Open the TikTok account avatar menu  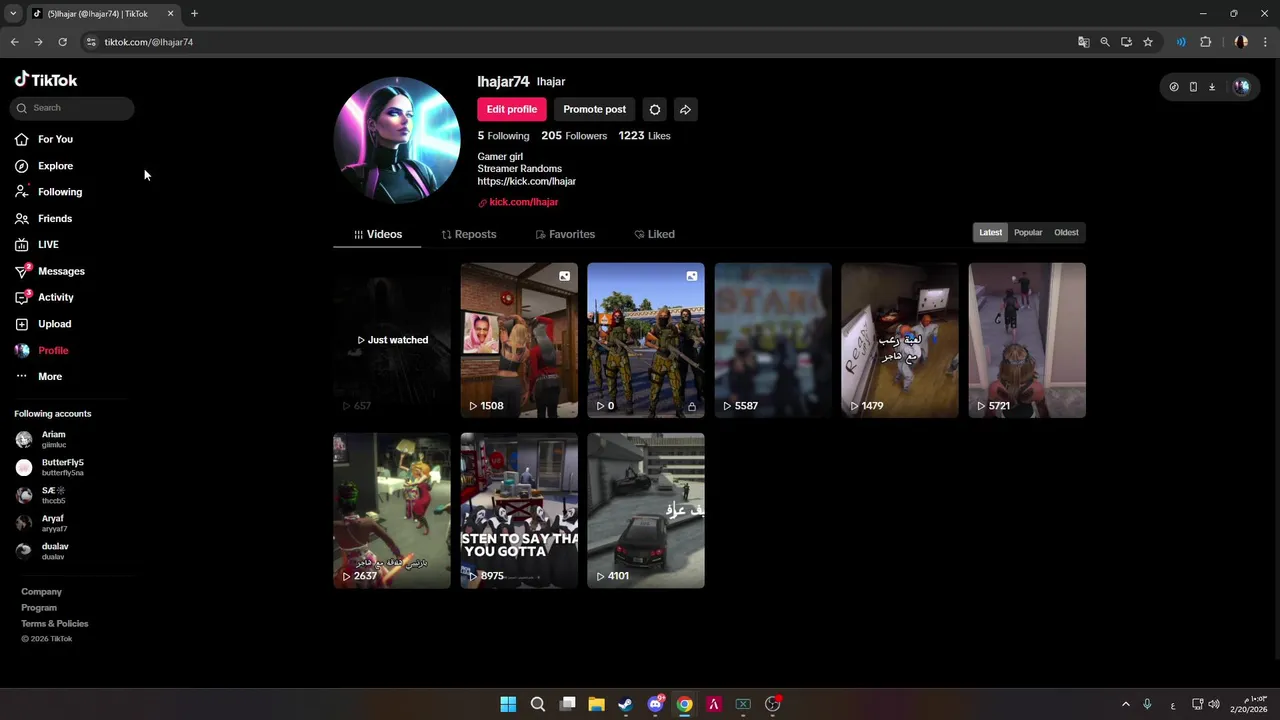coord(1241,87)
